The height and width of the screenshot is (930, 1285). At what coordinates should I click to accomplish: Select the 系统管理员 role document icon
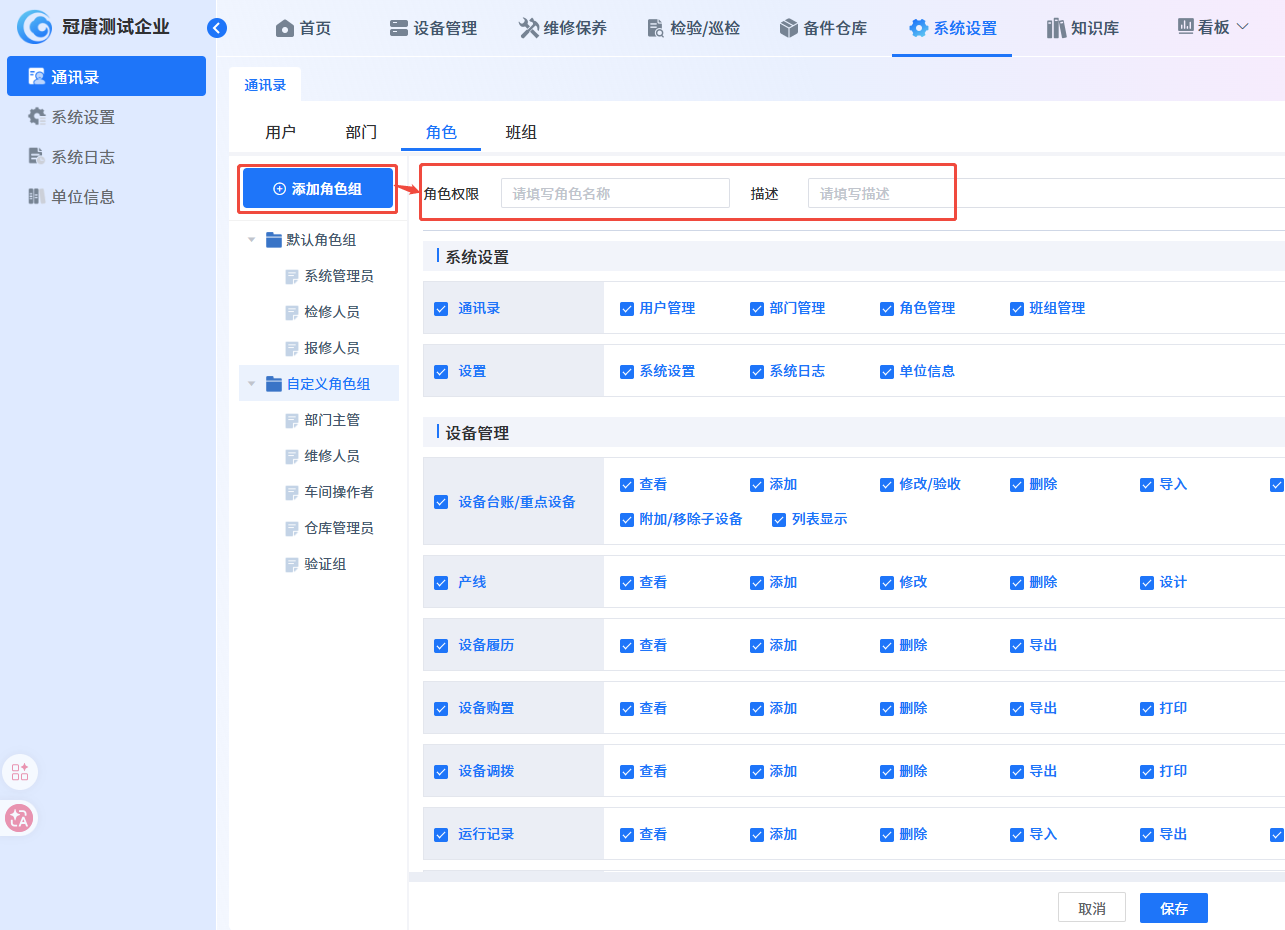(292, 277)
